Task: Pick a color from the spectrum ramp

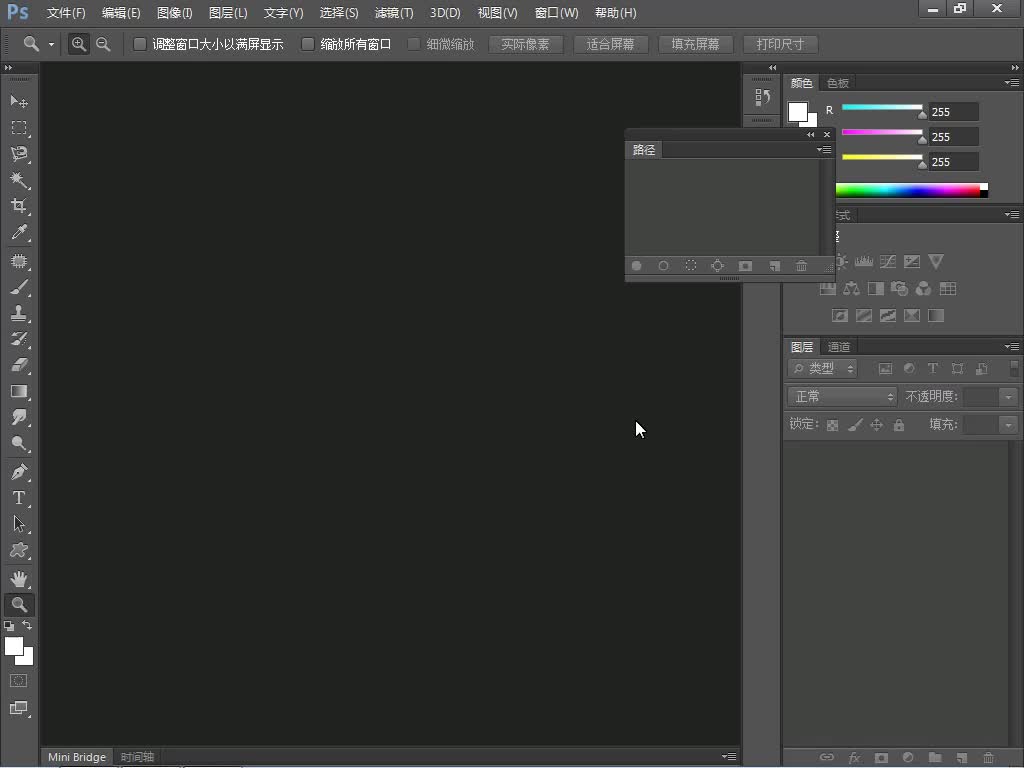Action: (912, 190)
